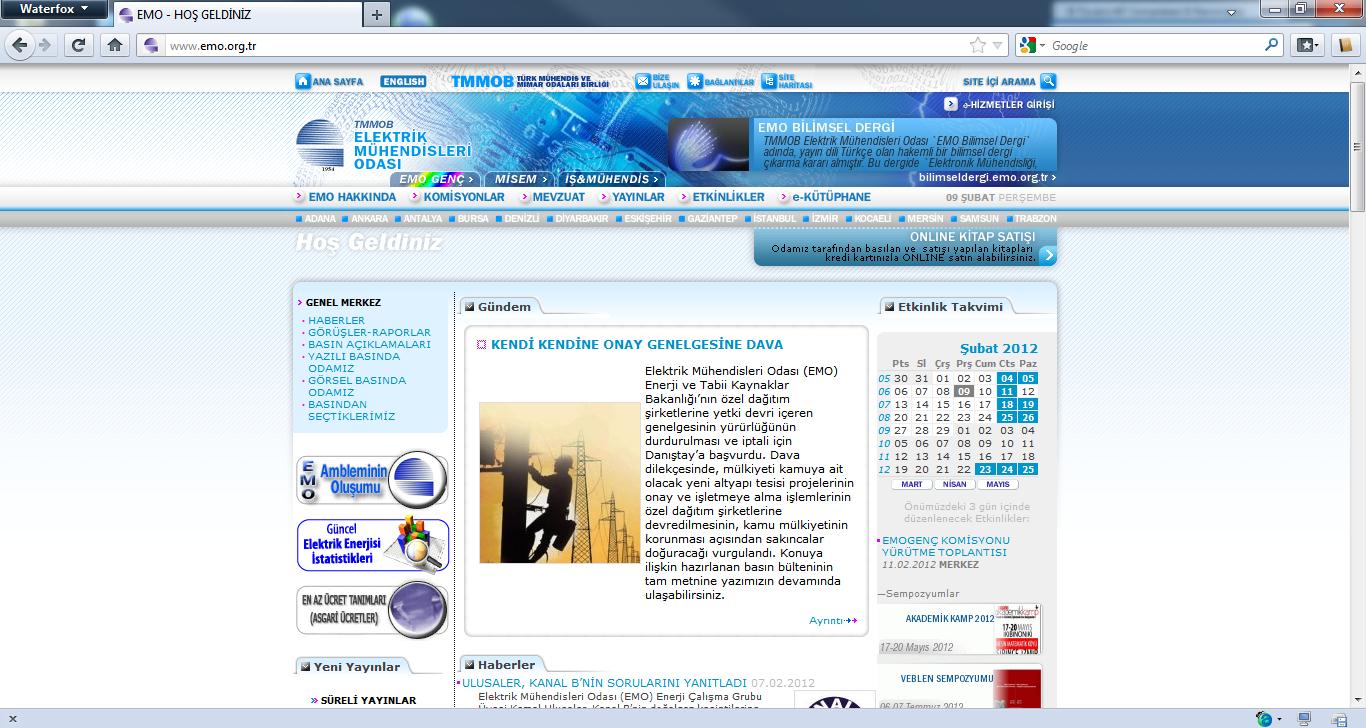Screen dimensions: 1366x728
Task: Click into the Google search box
Action: tap(1155, 45)
